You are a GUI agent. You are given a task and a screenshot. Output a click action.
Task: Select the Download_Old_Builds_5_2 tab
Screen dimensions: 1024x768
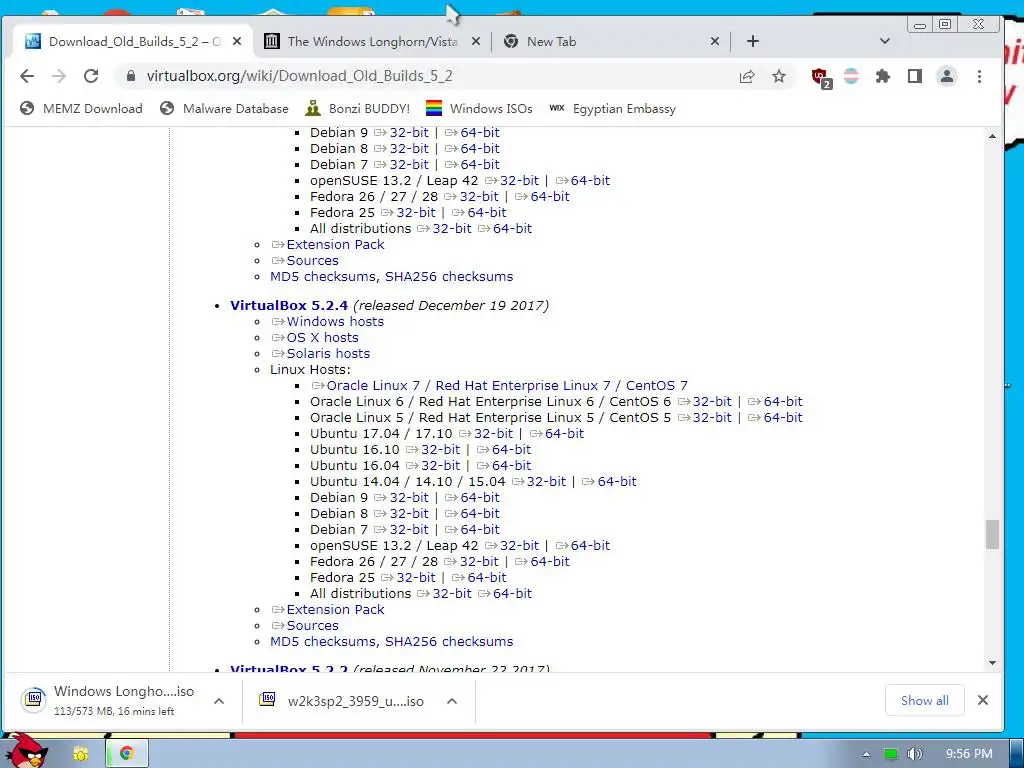click(134, 41)
